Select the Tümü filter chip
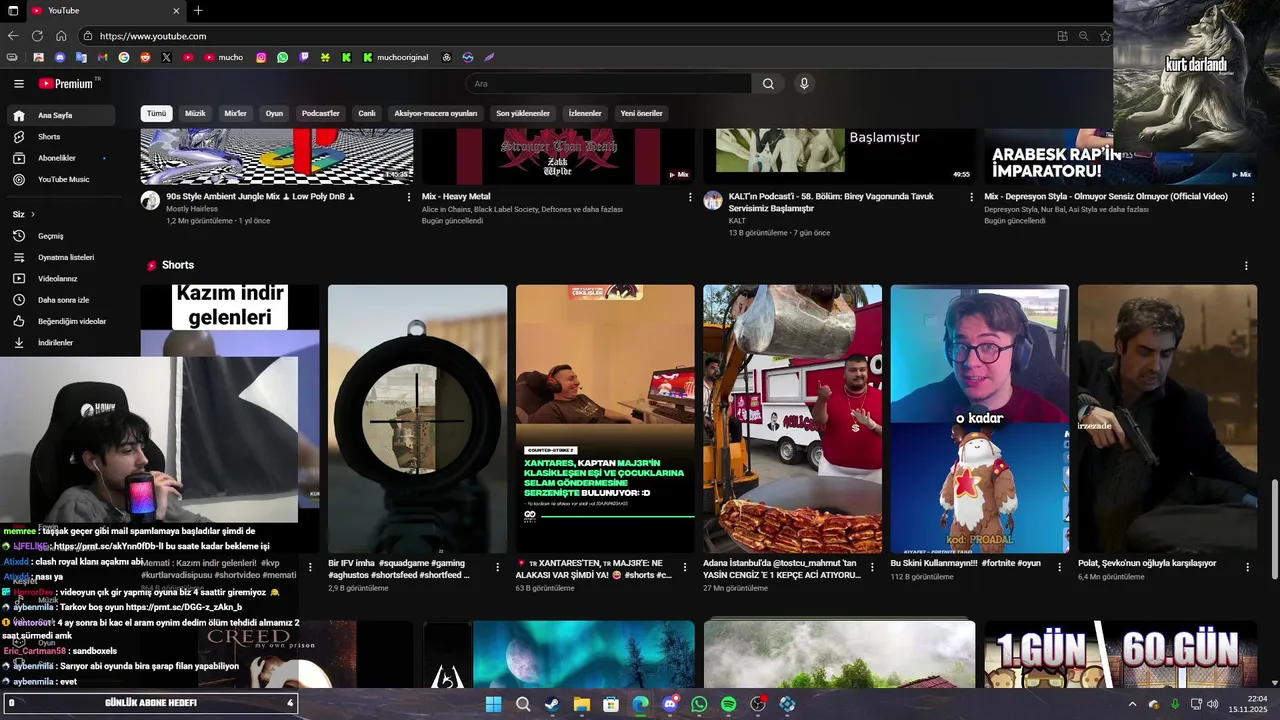 [157, 114]
